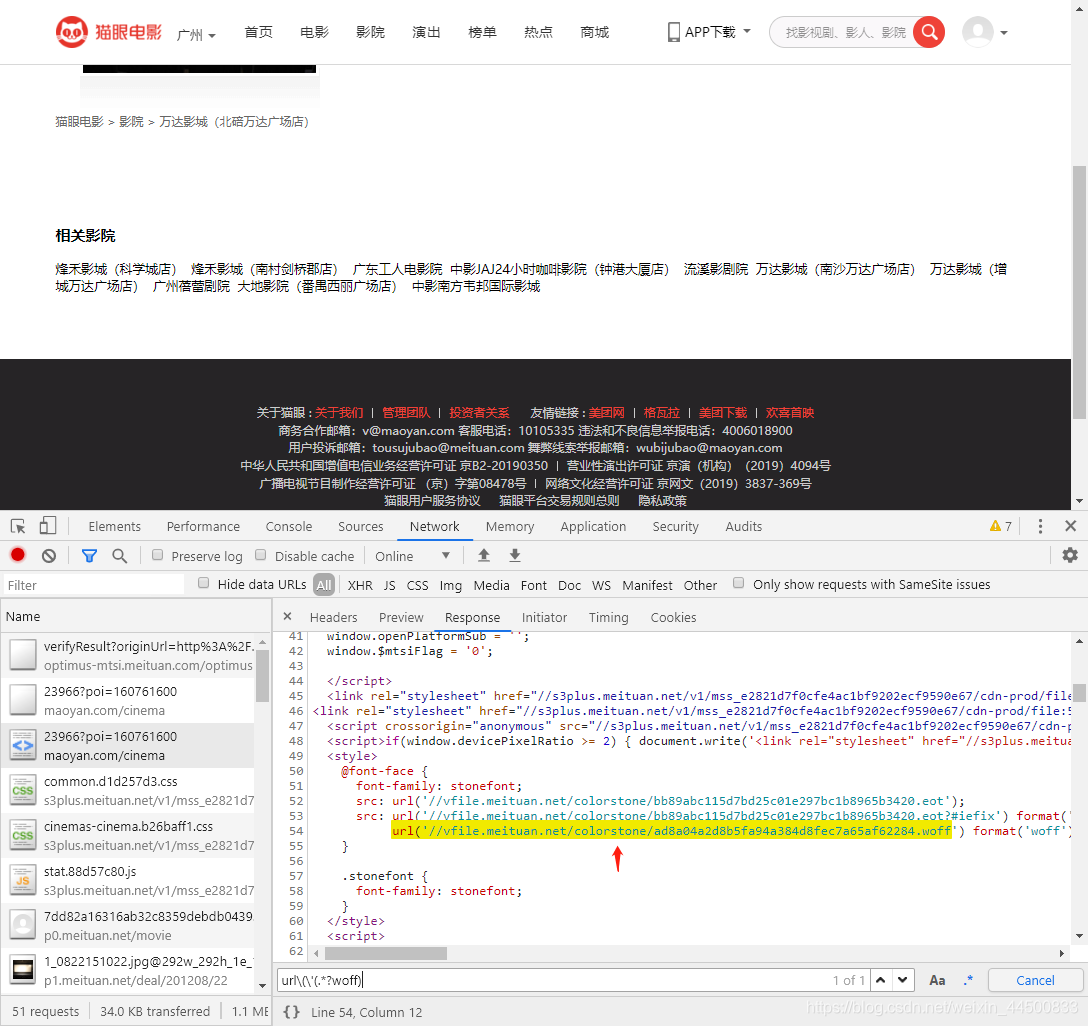1088x1026 pixels.
Task: Toggle regex search .* button
Action: (x=969, y=980)
